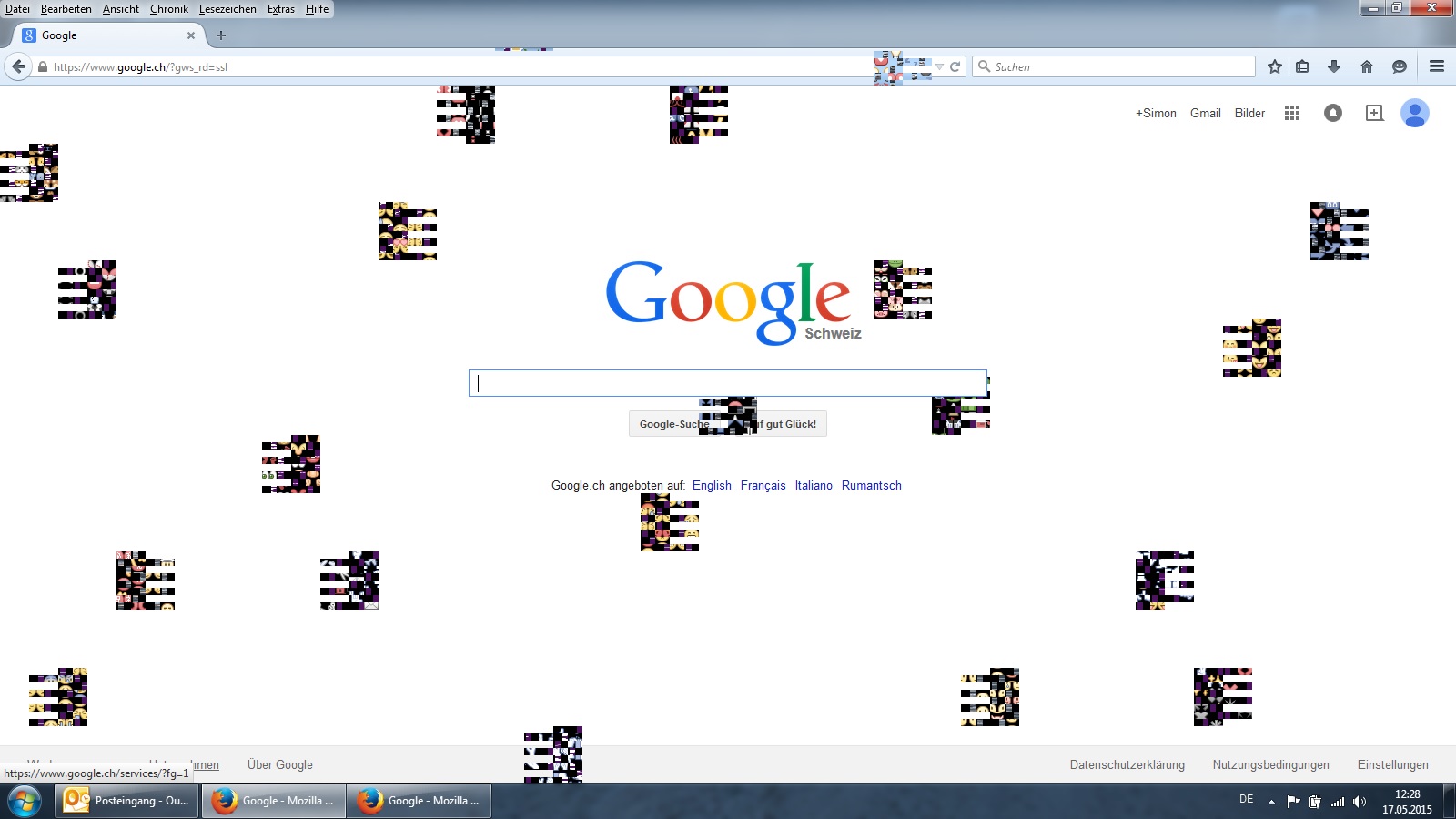This screenshot has height=819, width=1456.
Task: Open the Bilder link
Action: (1249, 113)
